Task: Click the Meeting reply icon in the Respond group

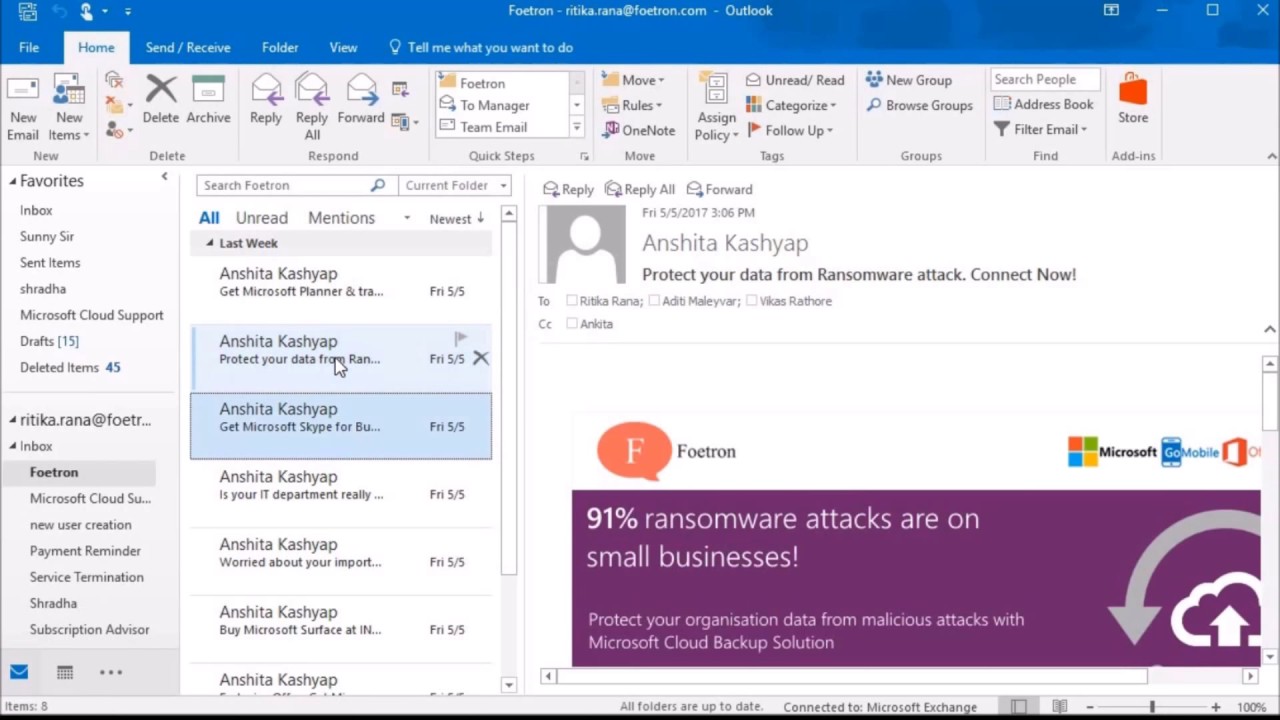Action: [x=400, y=90]
